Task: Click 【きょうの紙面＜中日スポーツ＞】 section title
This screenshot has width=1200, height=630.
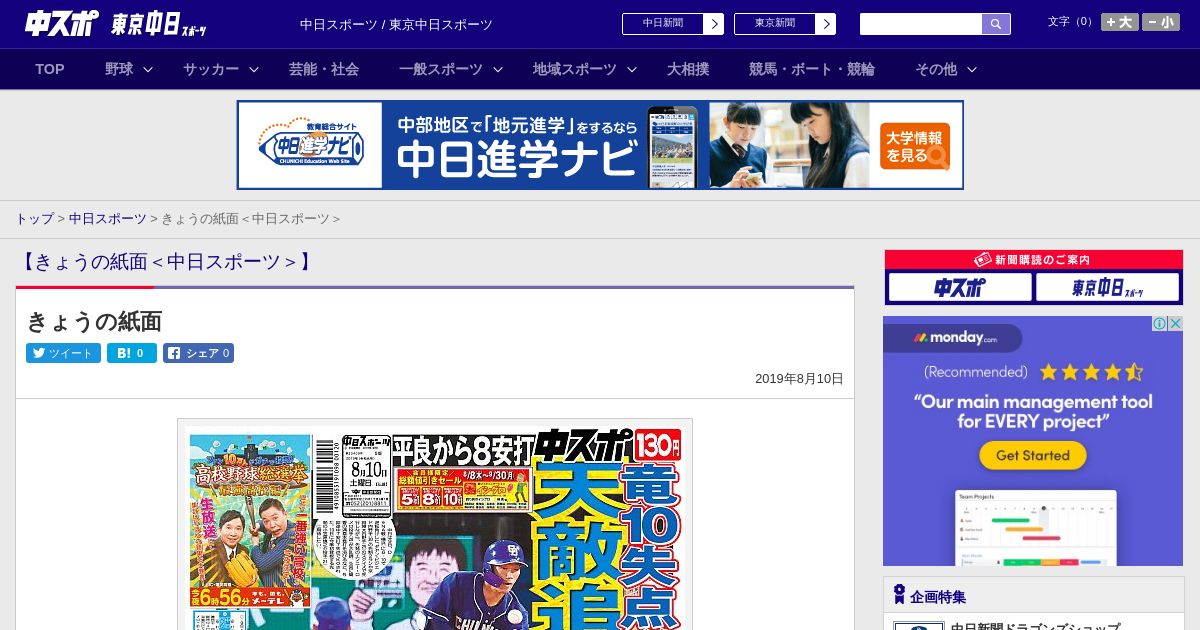Action: 165,262
